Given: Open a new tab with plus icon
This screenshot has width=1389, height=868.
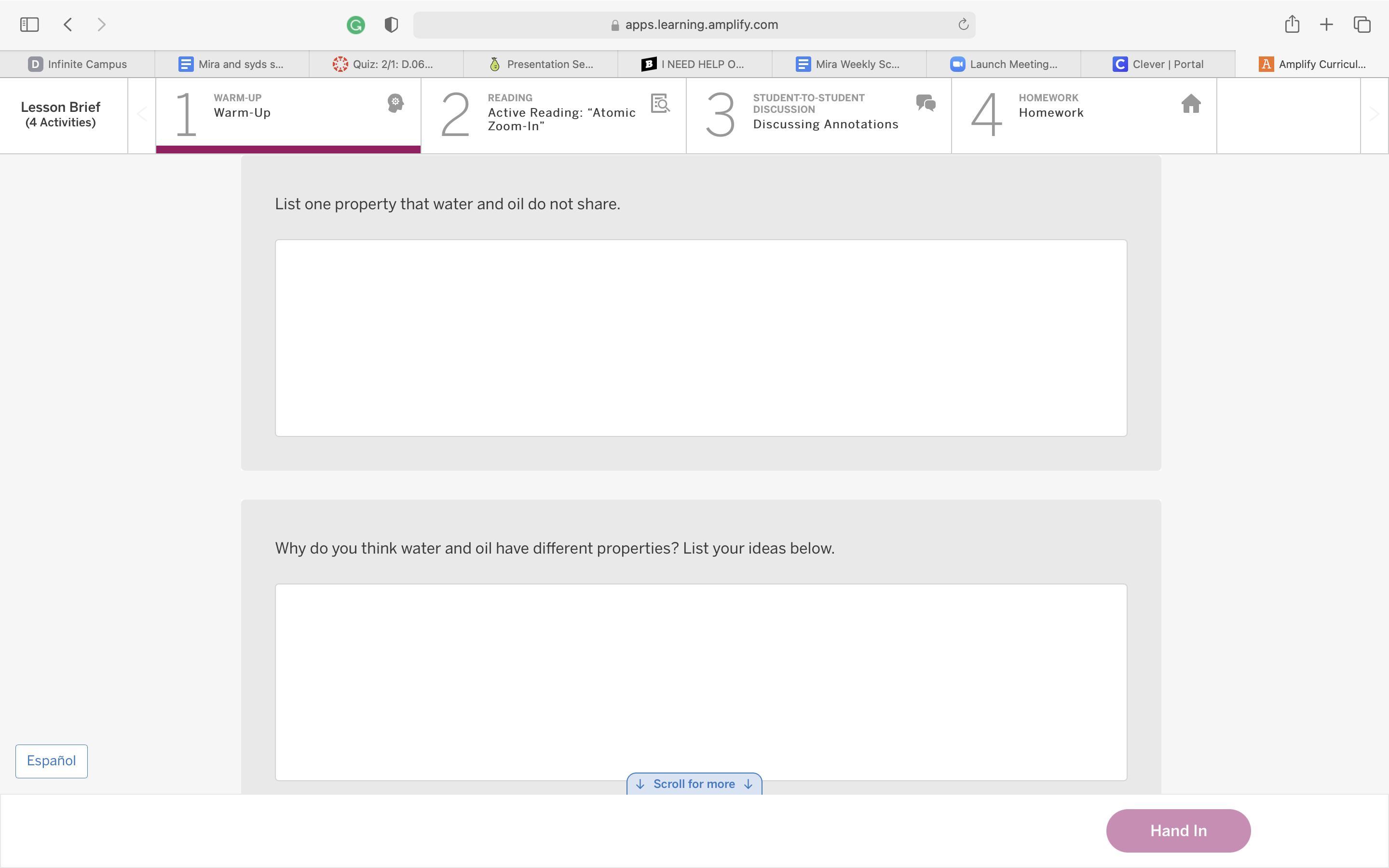Looking at the screenshot, I should (1326, 25).
